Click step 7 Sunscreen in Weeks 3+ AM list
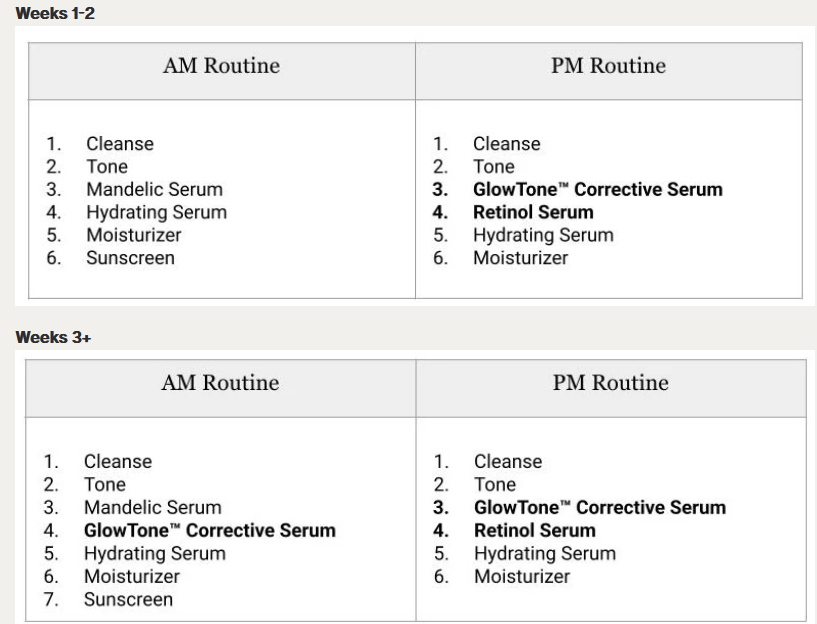Image resolution: width=817 pixels, height=624 pixels. (128, 600)
